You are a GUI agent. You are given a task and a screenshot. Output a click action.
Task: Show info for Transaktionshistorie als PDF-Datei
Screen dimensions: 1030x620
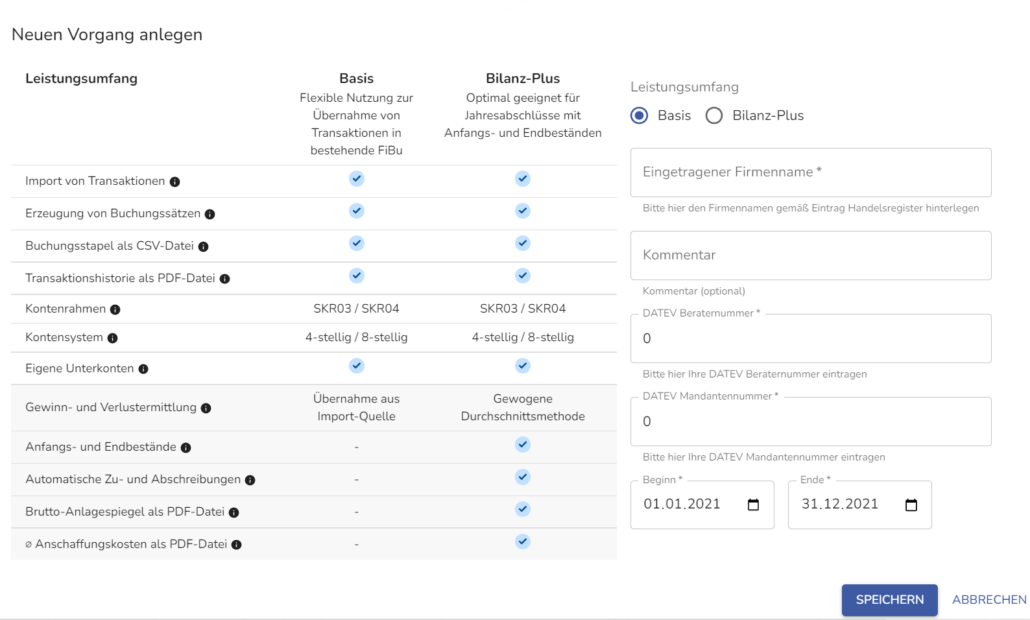point(225,279)
